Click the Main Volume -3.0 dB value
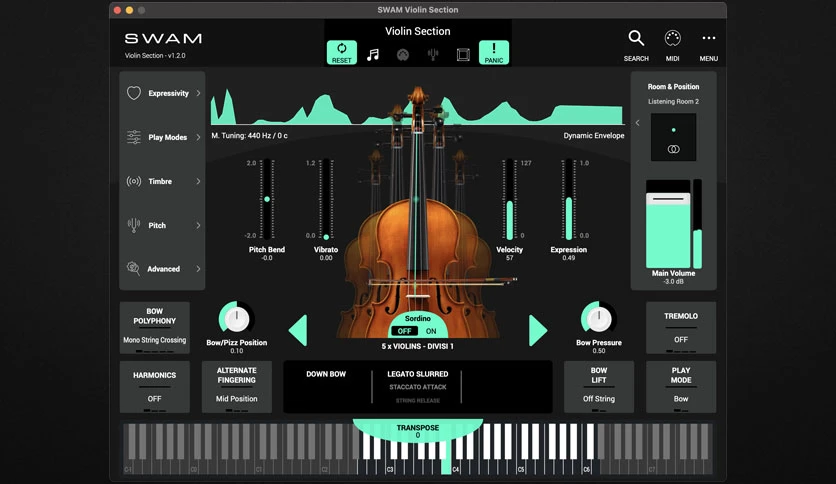The image size is (836, 484). (x=673, y=281)
